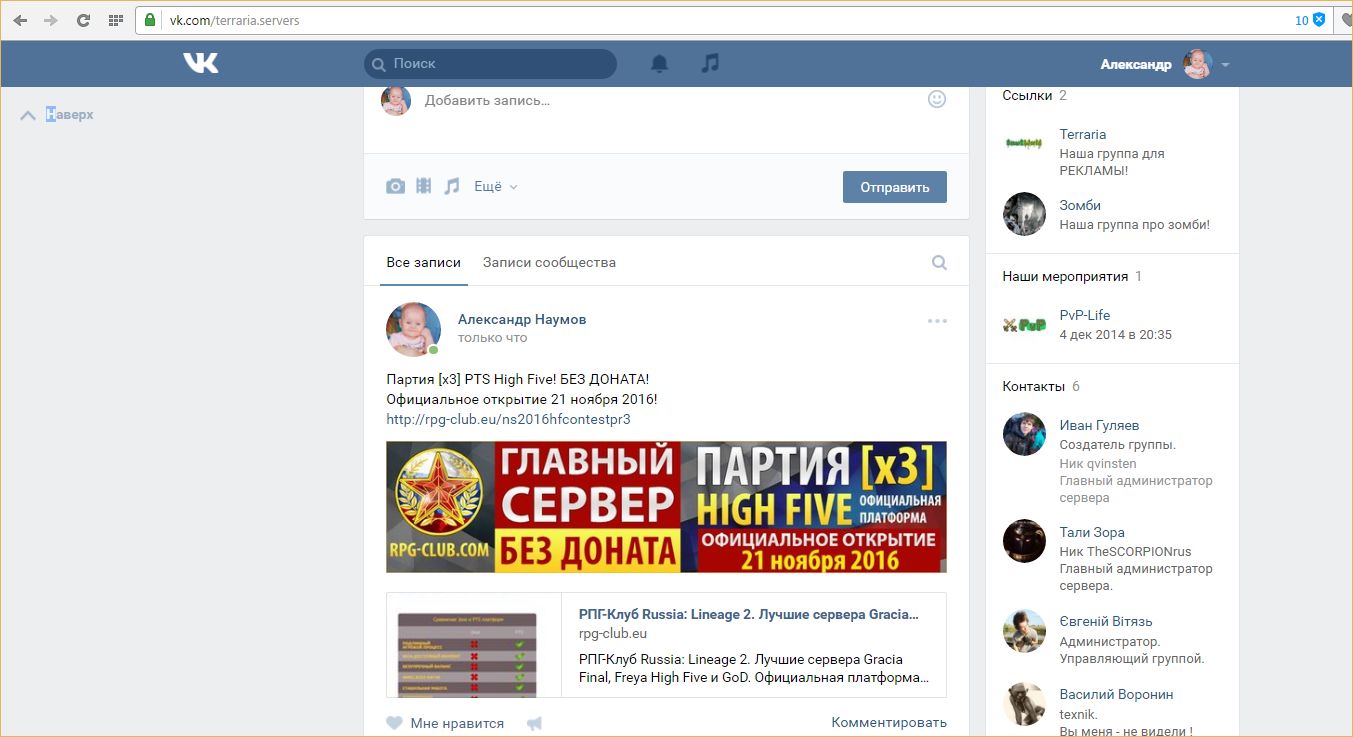Image resolution: width=1353 pixels, height=737 pixels.
Task: Open the account dropdown arrow next to Александр
Action: point(1226,65)
